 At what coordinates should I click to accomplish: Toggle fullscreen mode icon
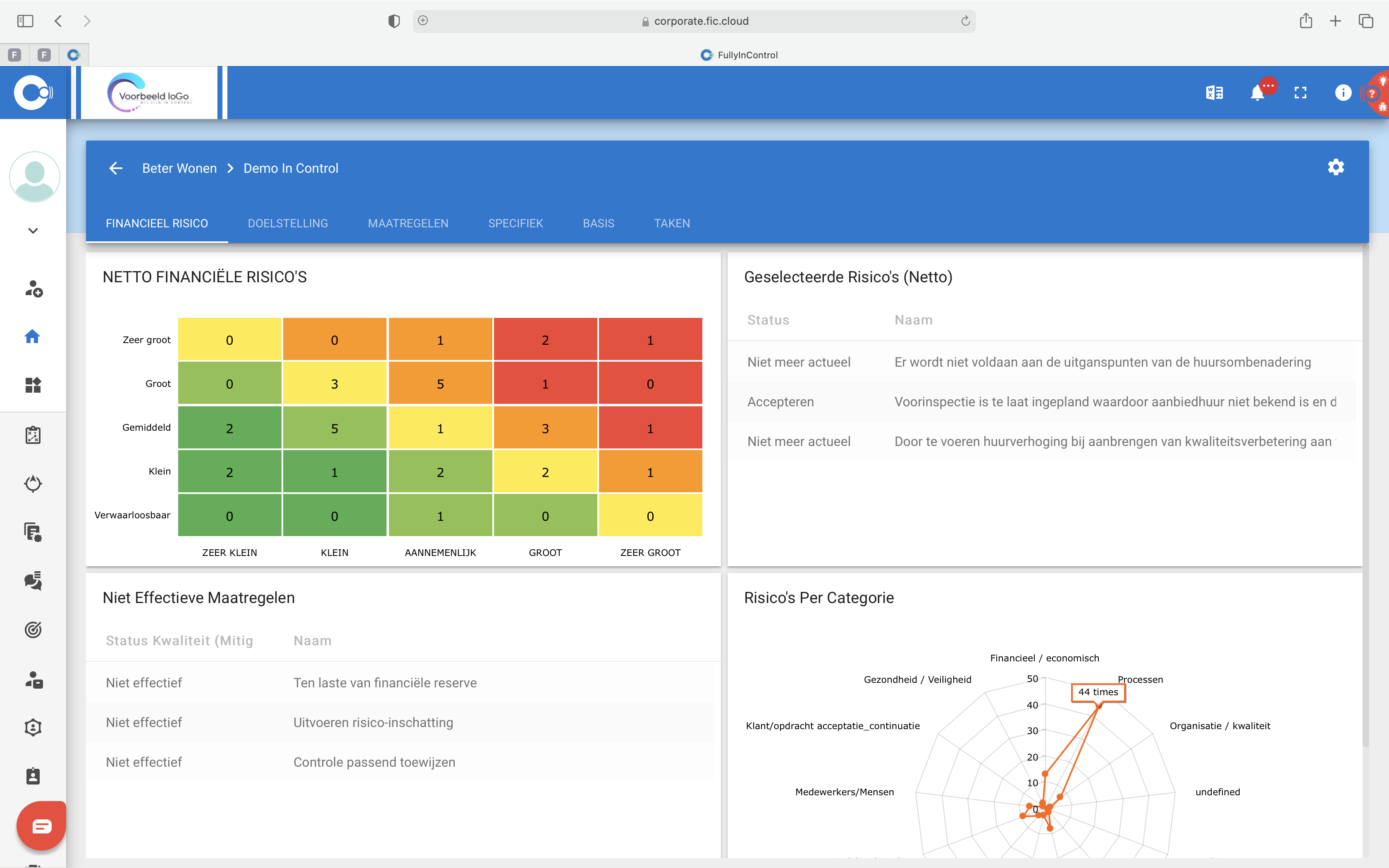pyautogui.click(x=1300, y=93)
